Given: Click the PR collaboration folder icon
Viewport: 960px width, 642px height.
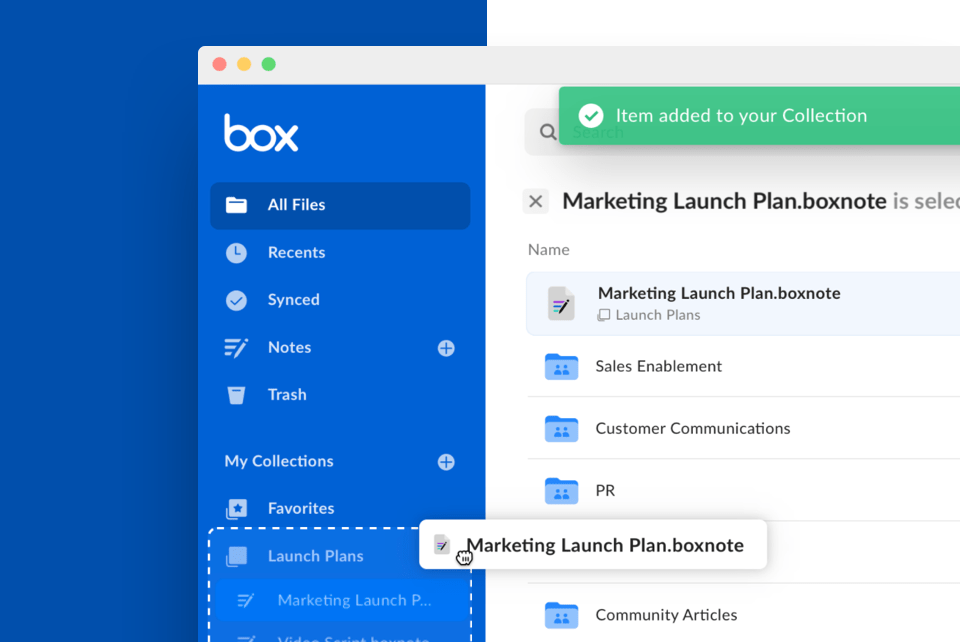Looking at the screenshot, I should tap(561, 491).
